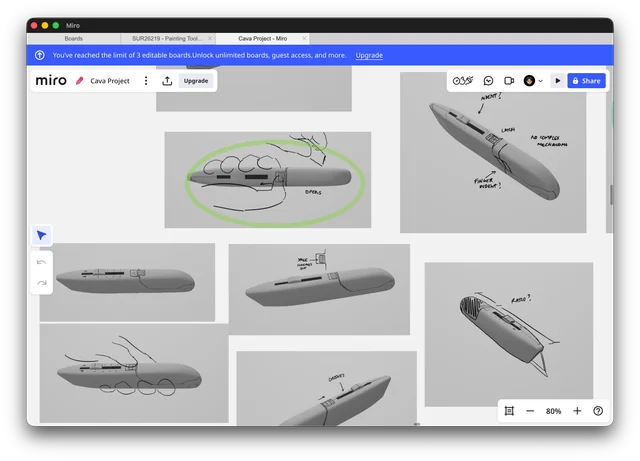Select the sketch with hand holding tool from above
The image size is (640, 461).
point(134,373)
